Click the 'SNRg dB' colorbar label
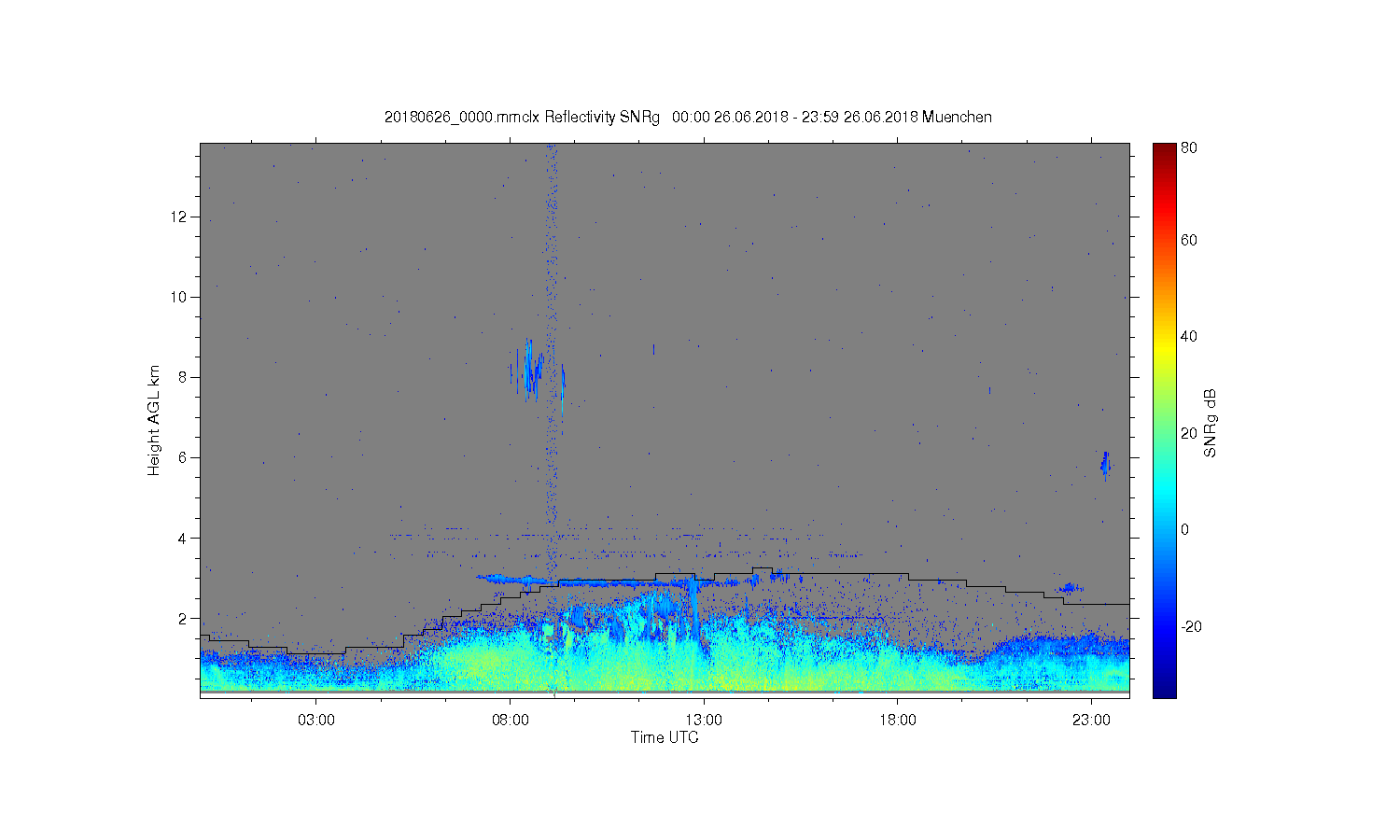Viewport: 1400px width, 840px height. [x=1211, y=423]
